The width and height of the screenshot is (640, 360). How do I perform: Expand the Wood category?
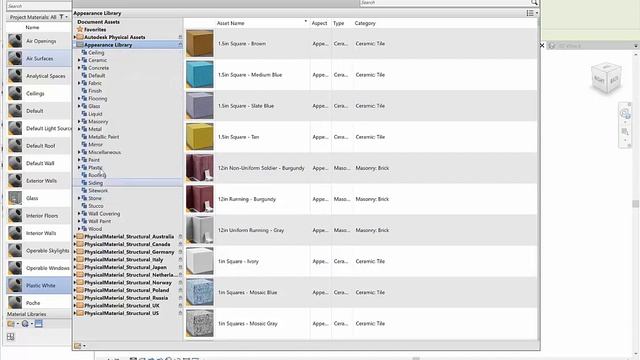coord(79,229)
